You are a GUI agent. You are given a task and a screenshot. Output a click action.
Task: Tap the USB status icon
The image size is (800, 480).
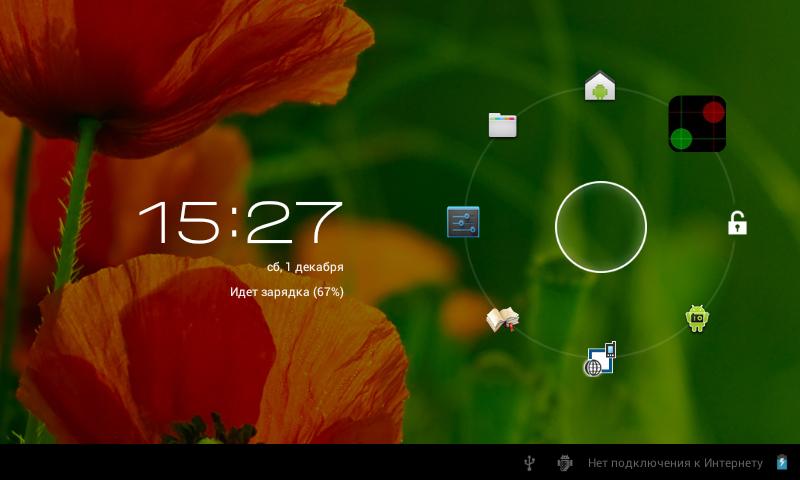coord(530,463)
